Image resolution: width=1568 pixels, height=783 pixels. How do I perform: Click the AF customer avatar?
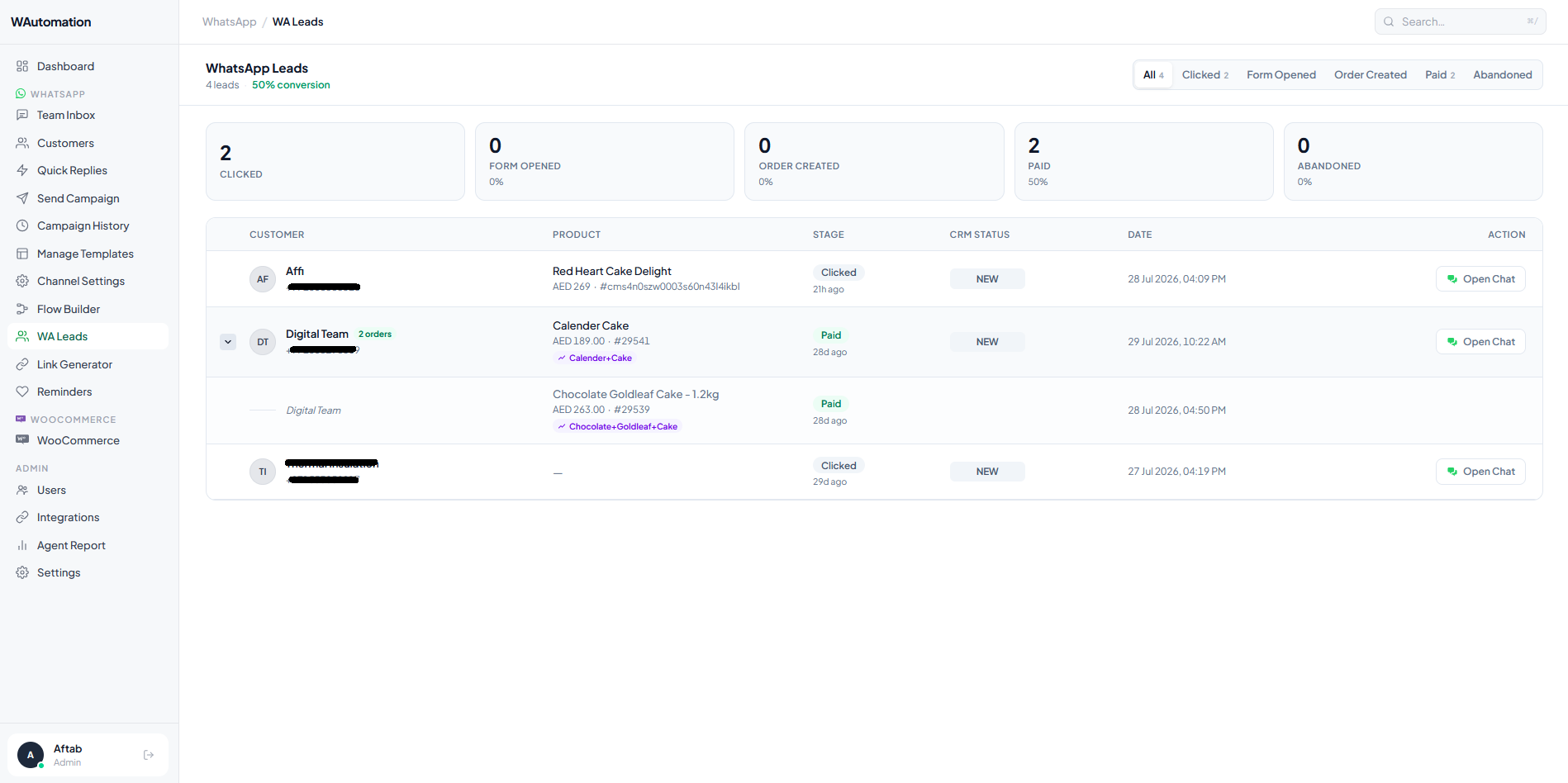263,279
